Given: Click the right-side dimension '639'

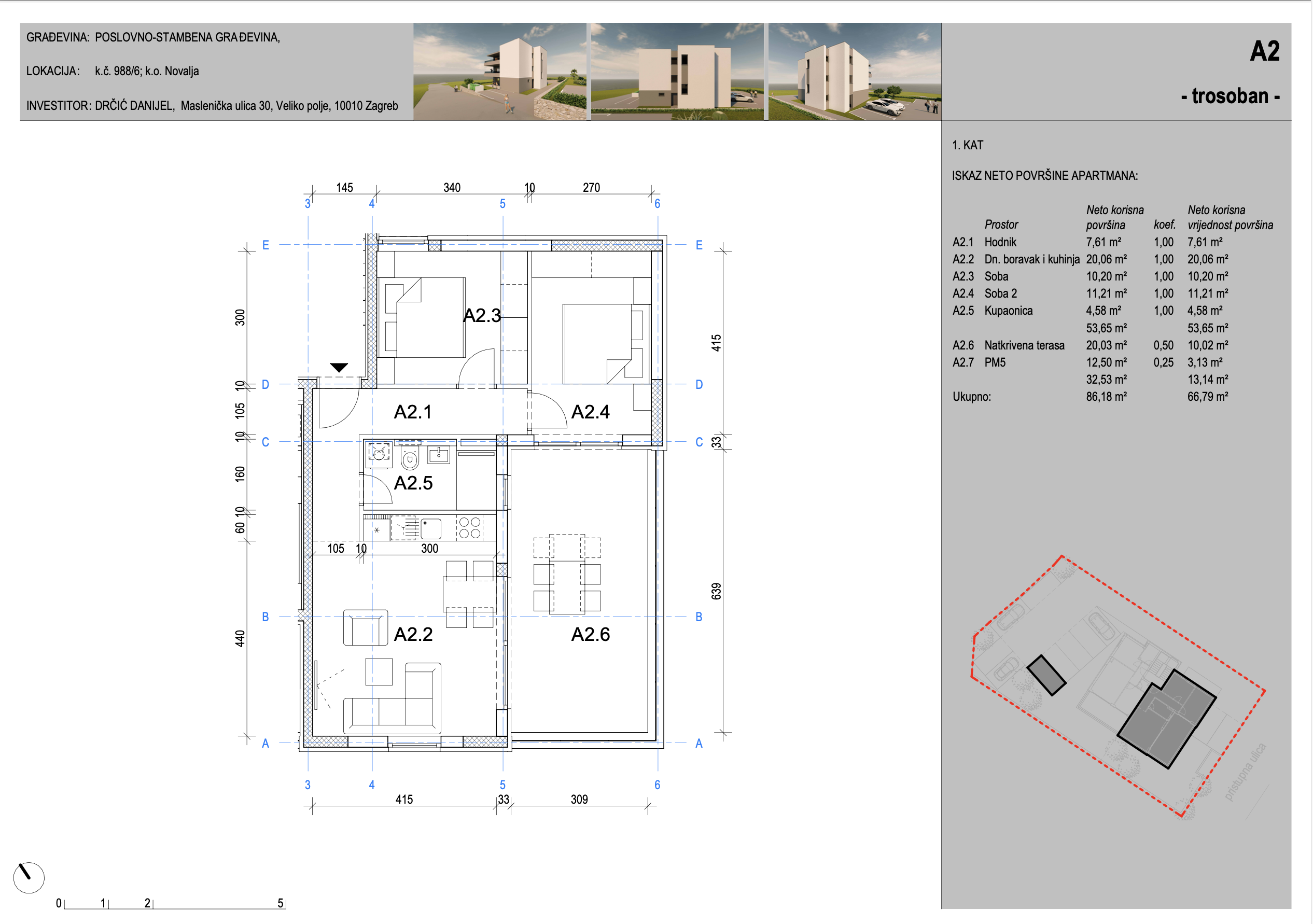Looking at the screenshot, I should pos(716,591).
